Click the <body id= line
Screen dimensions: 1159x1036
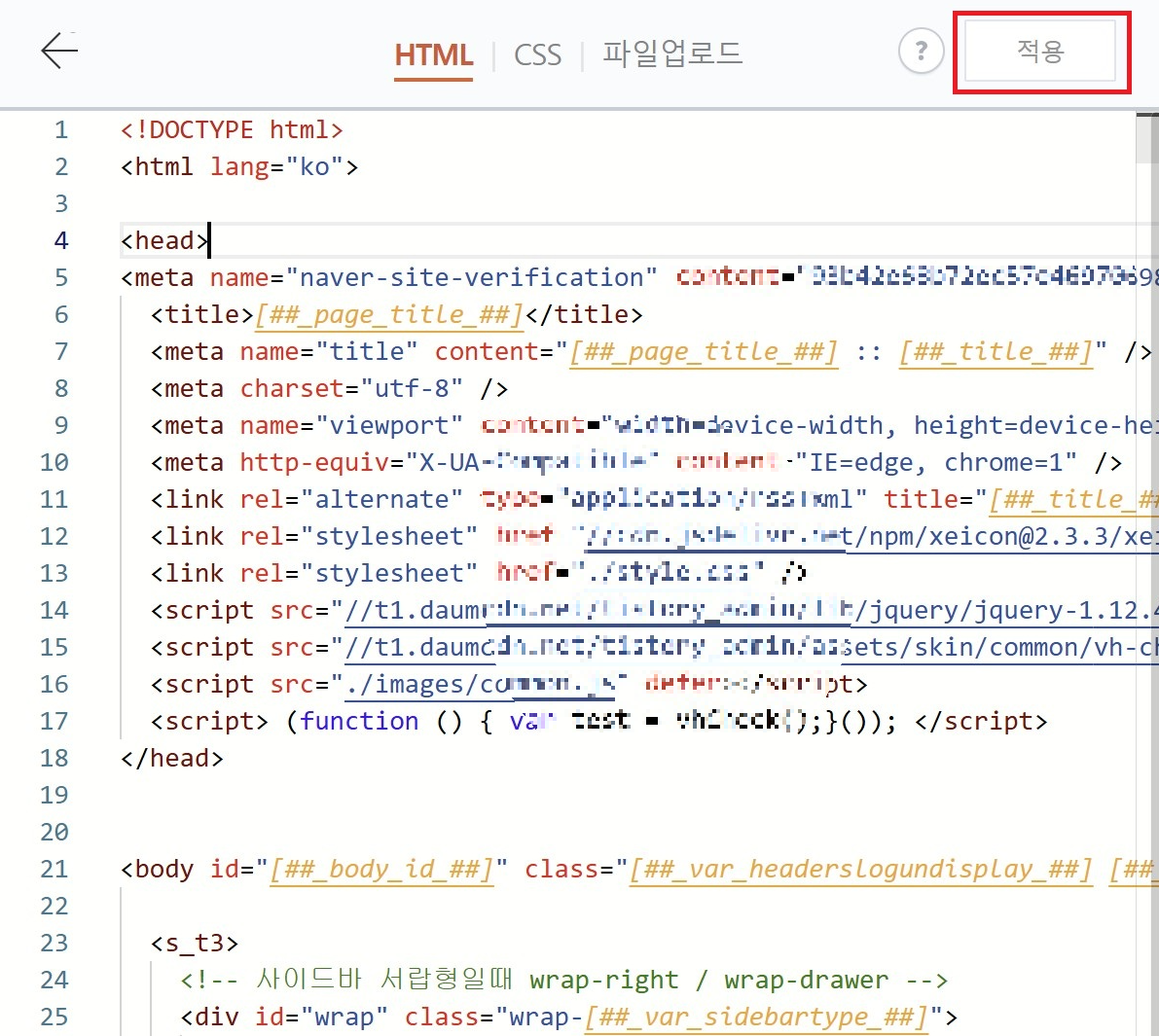coord(638,869)
